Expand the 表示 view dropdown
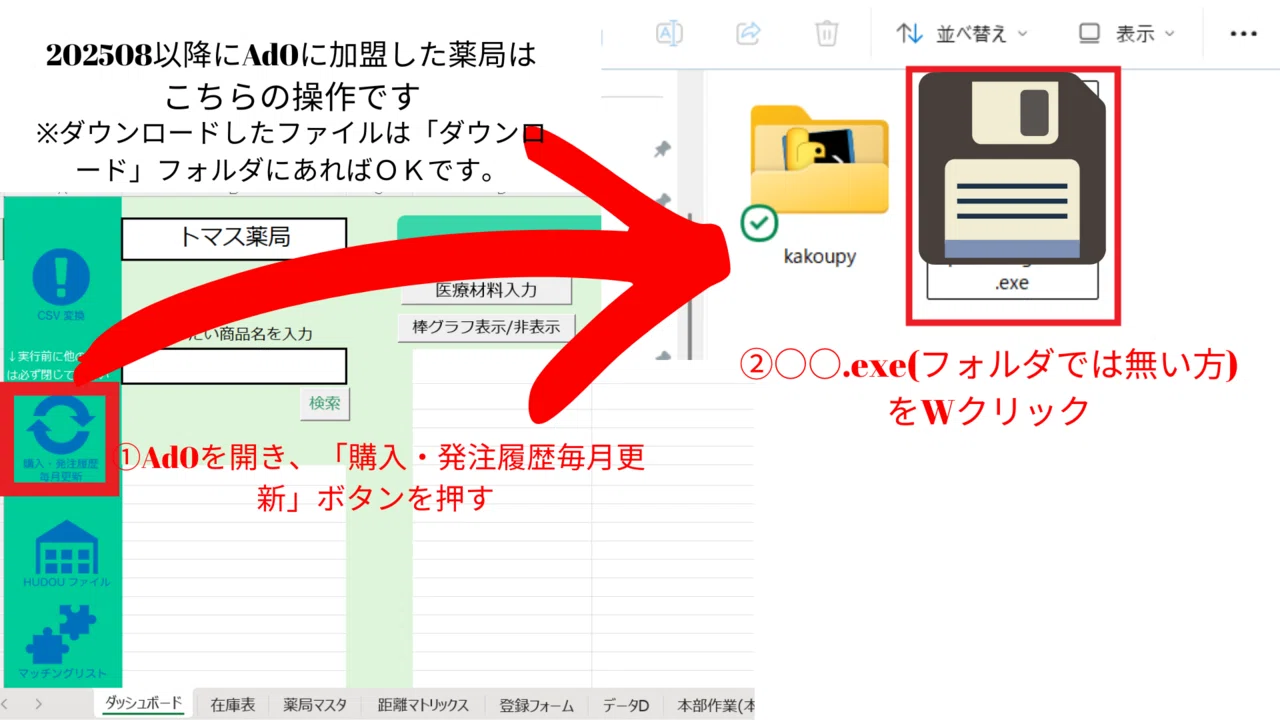1280x720 pixels. coord(1127,34)
